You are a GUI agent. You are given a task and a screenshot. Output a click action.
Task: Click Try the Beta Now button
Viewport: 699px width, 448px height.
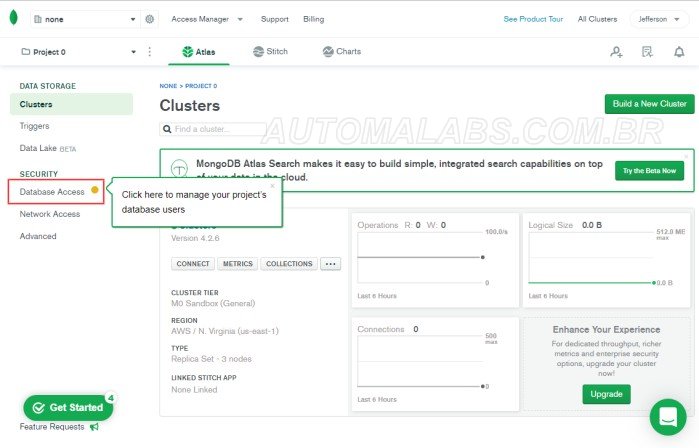650,171
